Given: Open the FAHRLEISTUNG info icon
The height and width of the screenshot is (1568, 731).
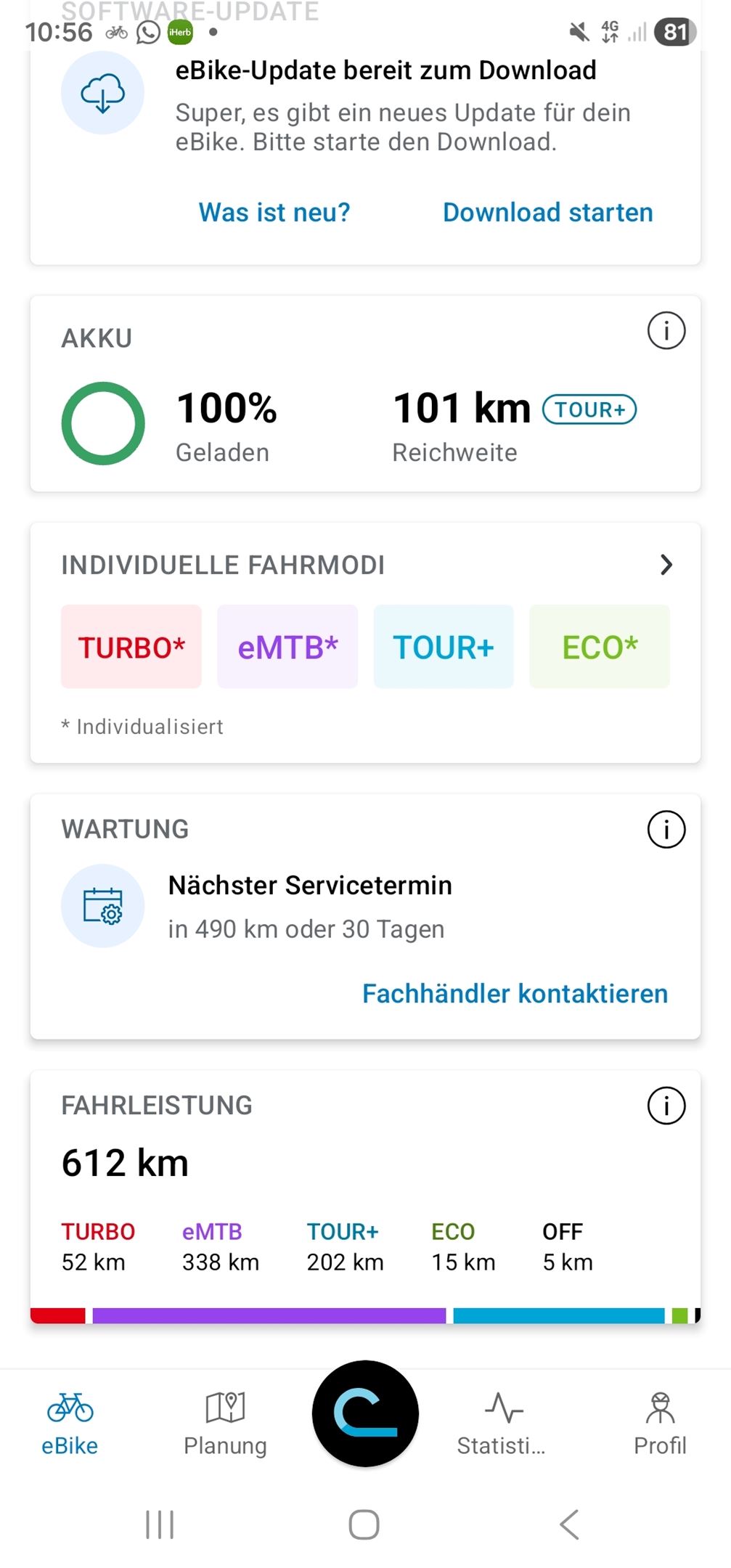Looking at the screenshot, I should (666, 1106).
